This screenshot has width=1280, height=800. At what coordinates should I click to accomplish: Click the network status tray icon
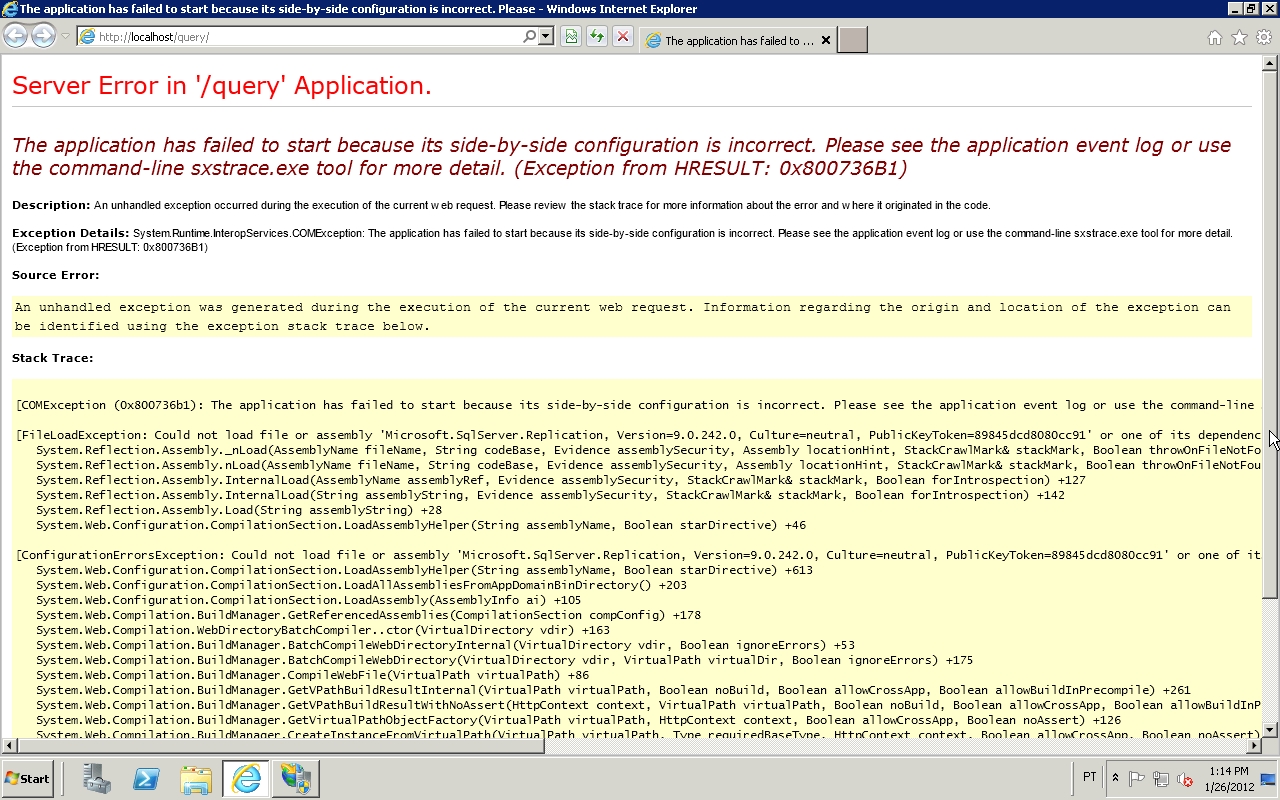pos(1161,778)
